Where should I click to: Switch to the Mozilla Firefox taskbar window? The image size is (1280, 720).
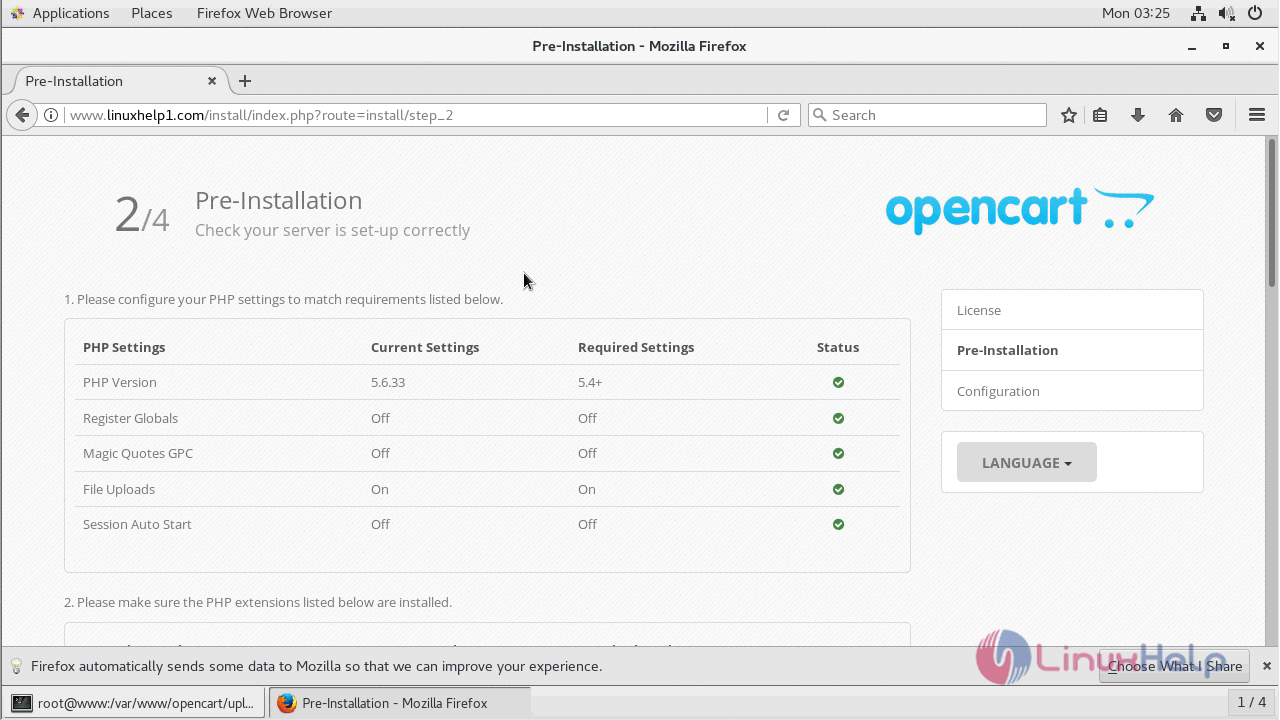pos(398,703)
